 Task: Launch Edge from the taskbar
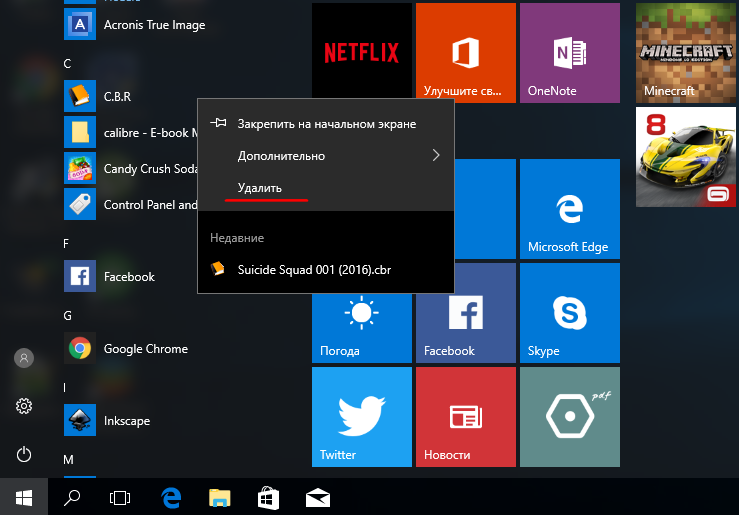point(171,498)
